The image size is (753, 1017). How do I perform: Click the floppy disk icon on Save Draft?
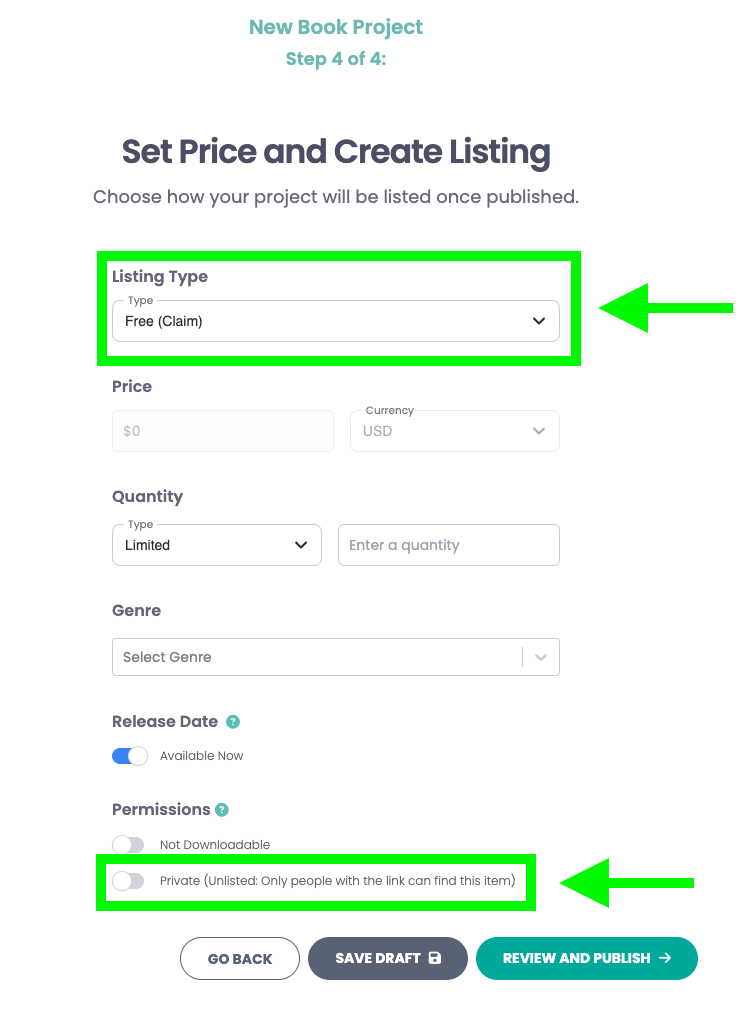435,958
